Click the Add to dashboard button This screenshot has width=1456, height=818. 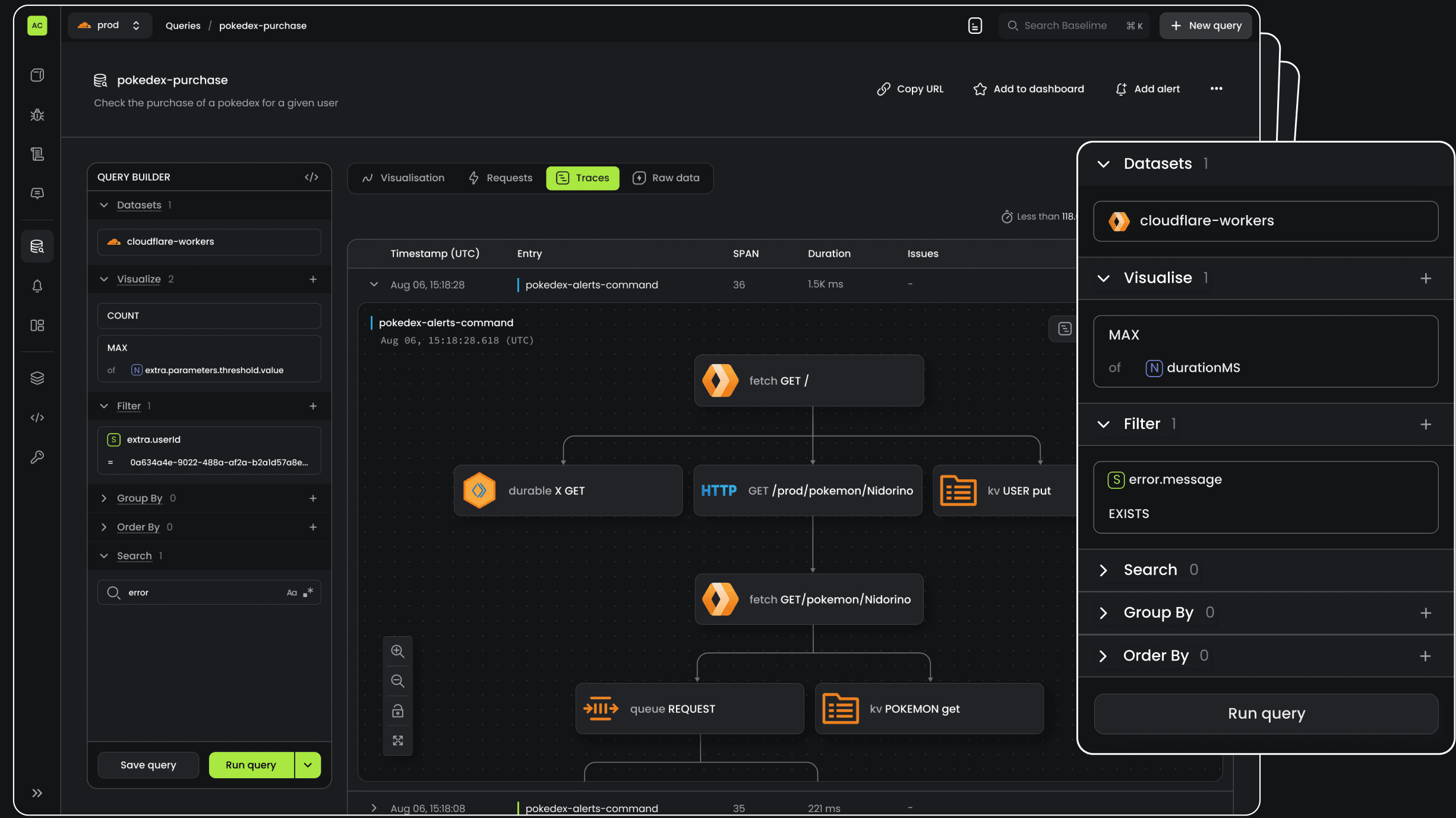click(1028, 89)
